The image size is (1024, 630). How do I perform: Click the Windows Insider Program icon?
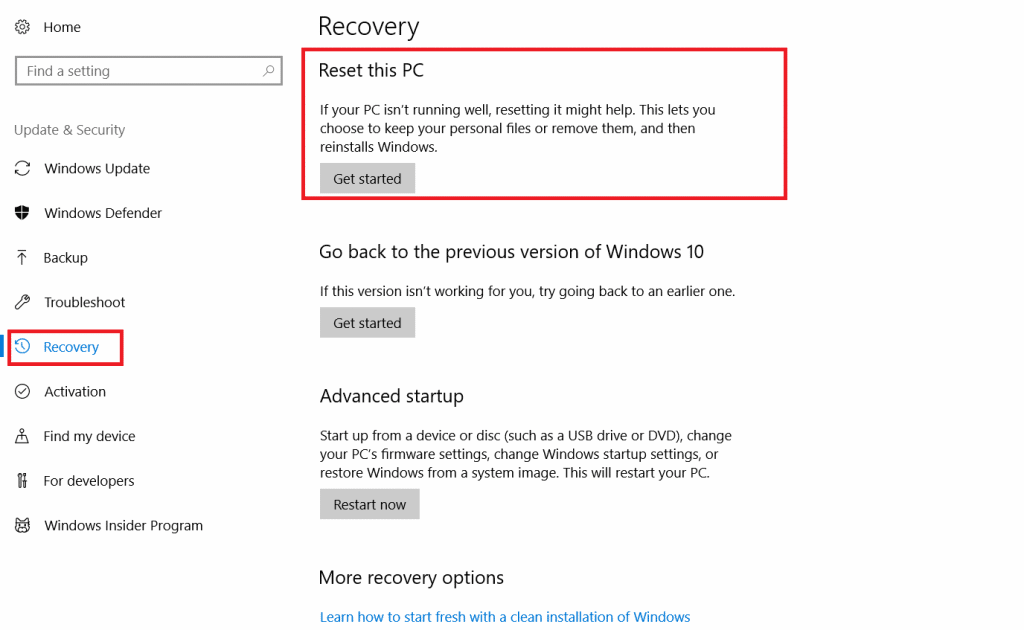[x=22, y=525]
